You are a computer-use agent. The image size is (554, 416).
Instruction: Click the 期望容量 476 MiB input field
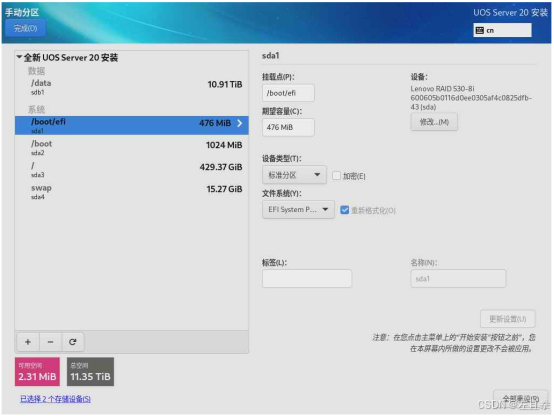pos(288,127)
